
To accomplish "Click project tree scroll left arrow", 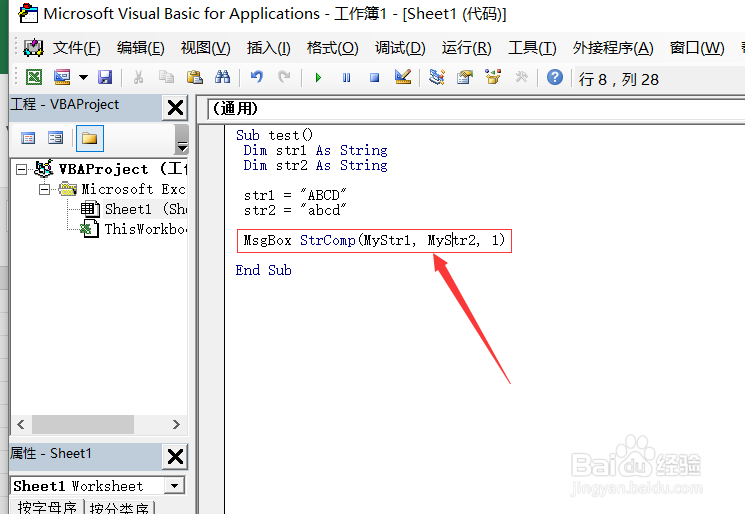I will click(21, 424).
